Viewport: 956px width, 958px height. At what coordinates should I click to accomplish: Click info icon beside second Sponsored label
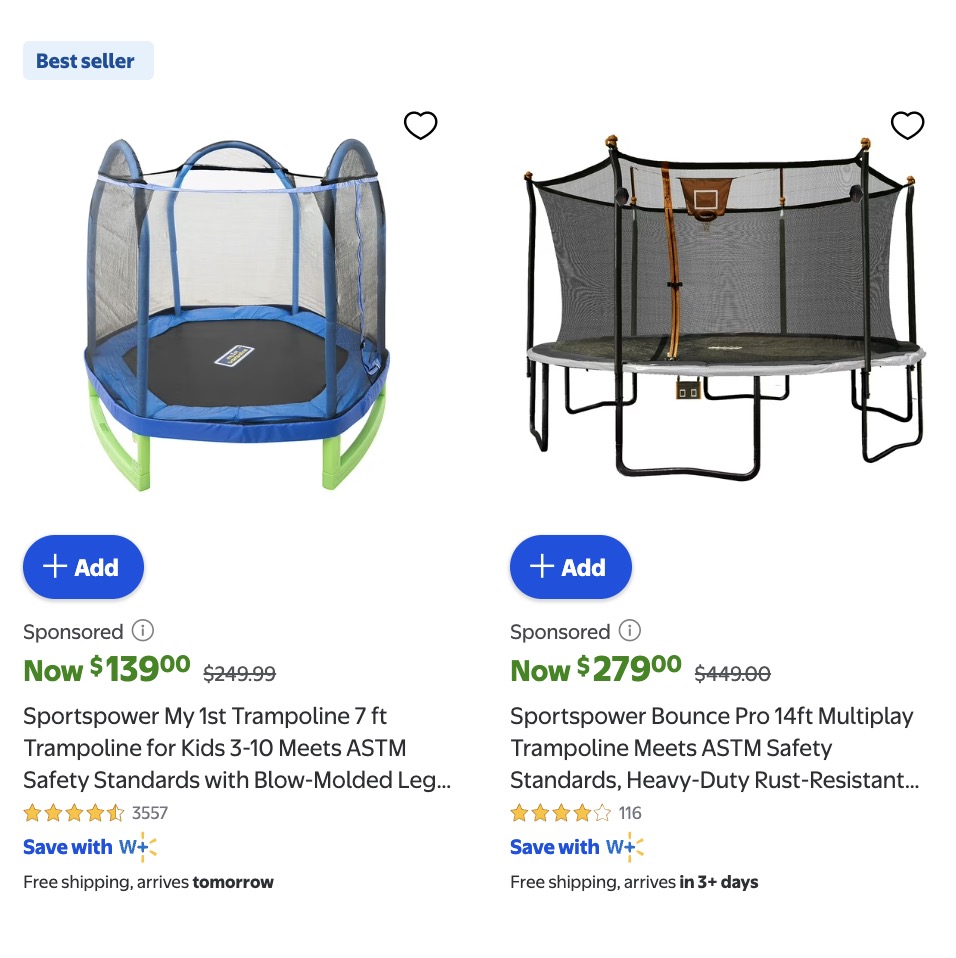630,631
